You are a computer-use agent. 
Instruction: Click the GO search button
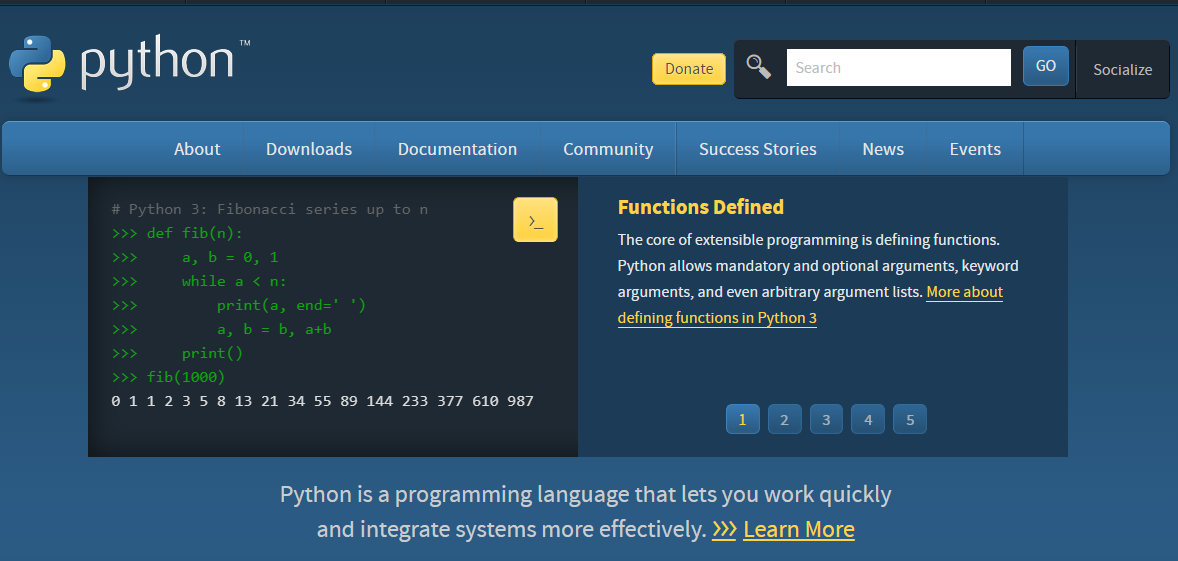1046,66
